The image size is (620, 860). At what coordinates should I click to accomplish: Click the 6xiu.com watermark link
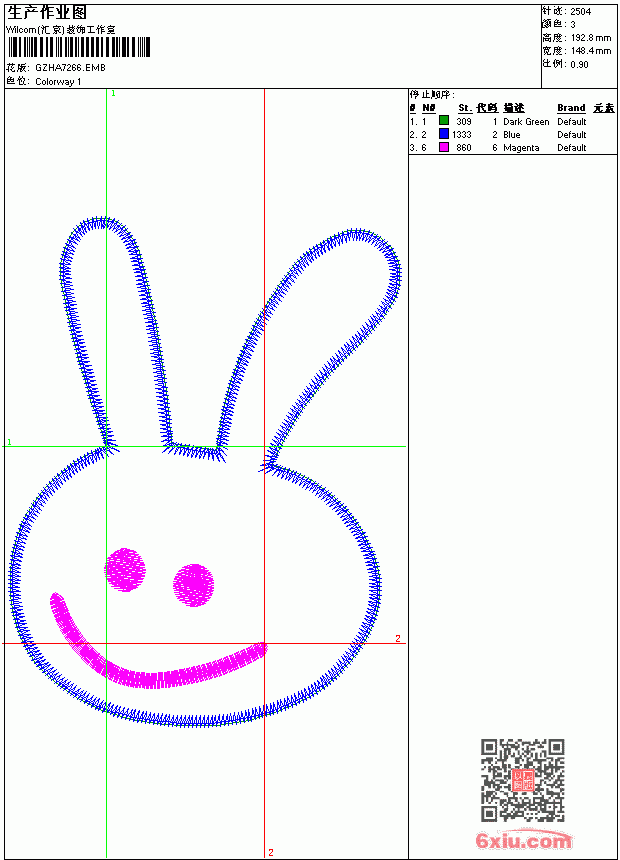523,840
